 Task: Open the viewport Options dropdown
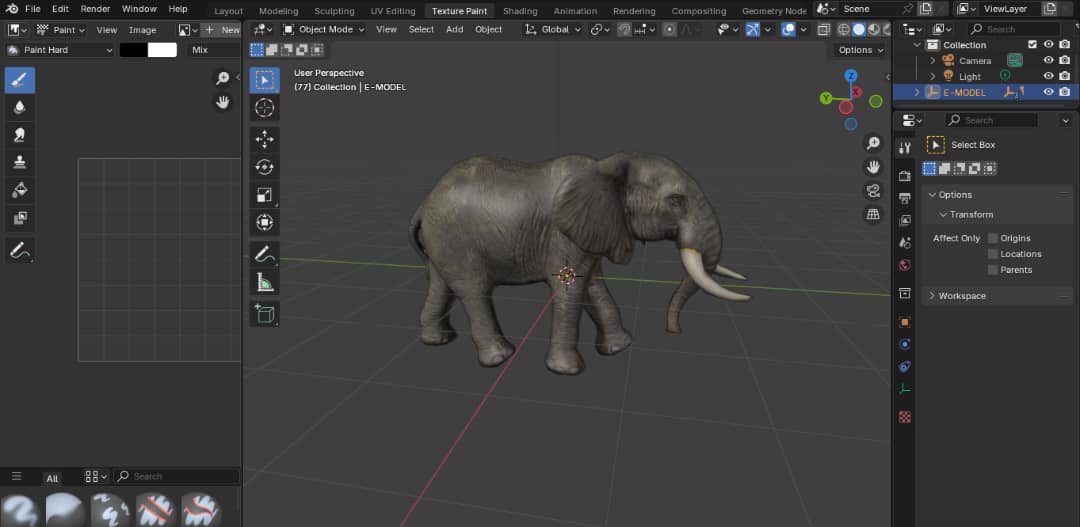[x=860, y=50]
